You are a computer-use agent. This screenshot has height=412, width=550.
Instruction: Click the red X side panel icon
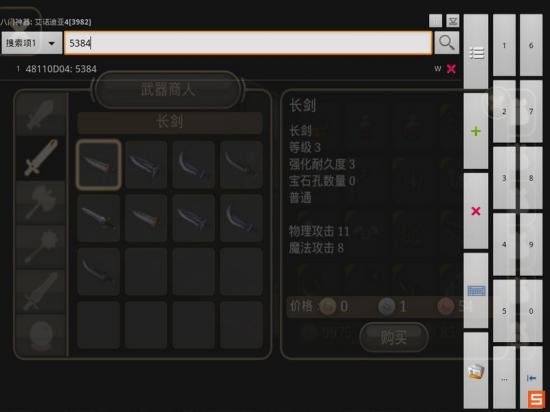[x=476, y=211]
